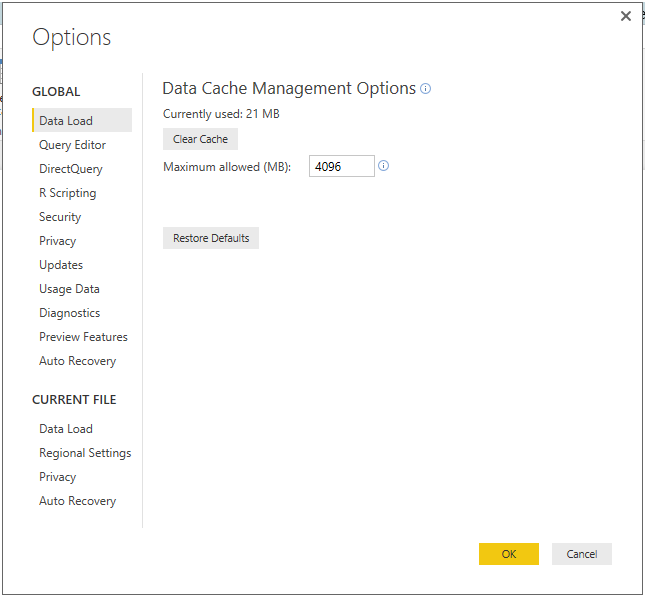Open Updates settings
The width and height of the screenshot is (645, 596).
click(x=61, y=265)
